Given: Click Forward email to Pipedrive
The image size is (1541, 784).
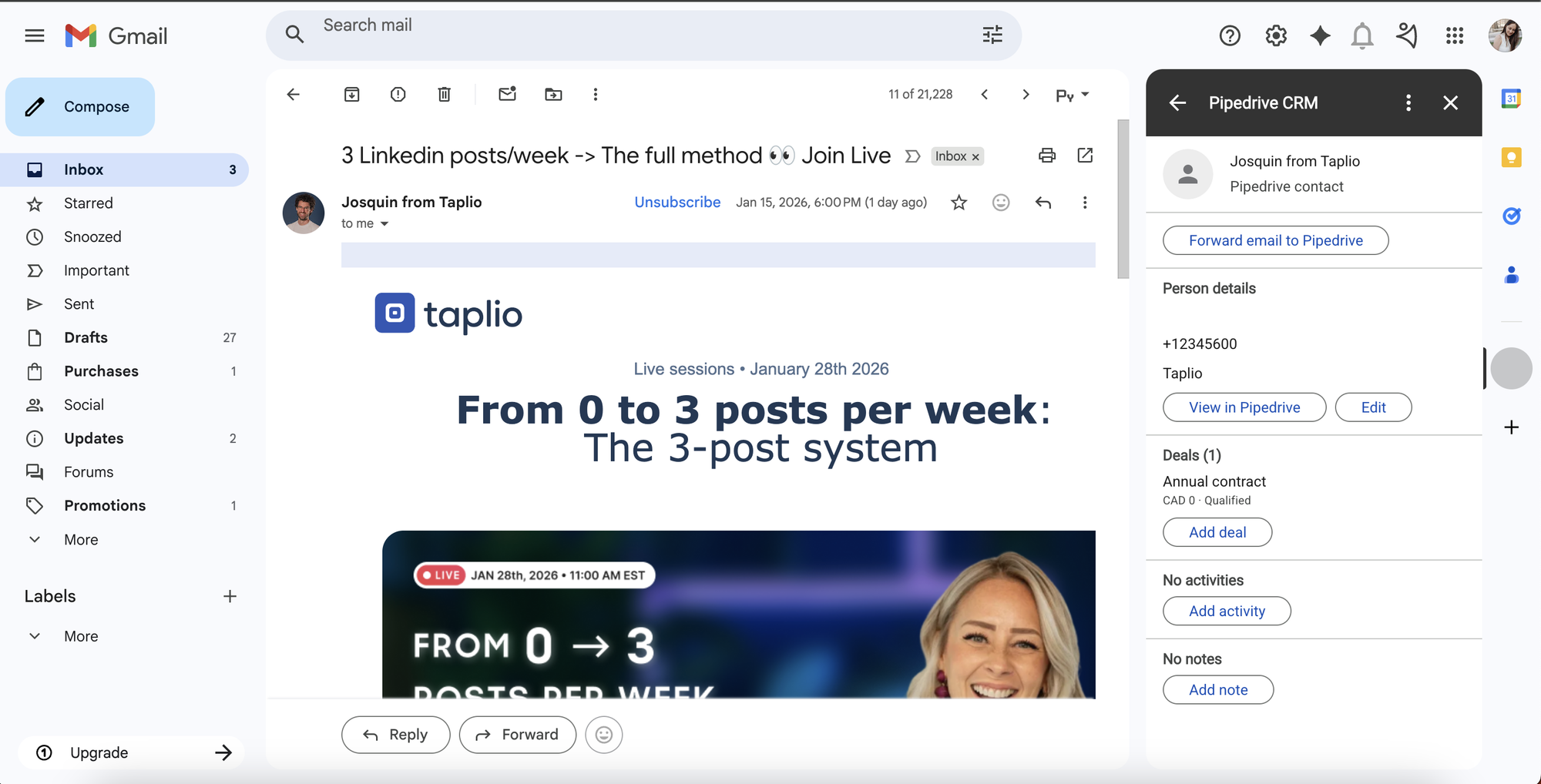Looking at the screenshot, I should coord(1274,240).
